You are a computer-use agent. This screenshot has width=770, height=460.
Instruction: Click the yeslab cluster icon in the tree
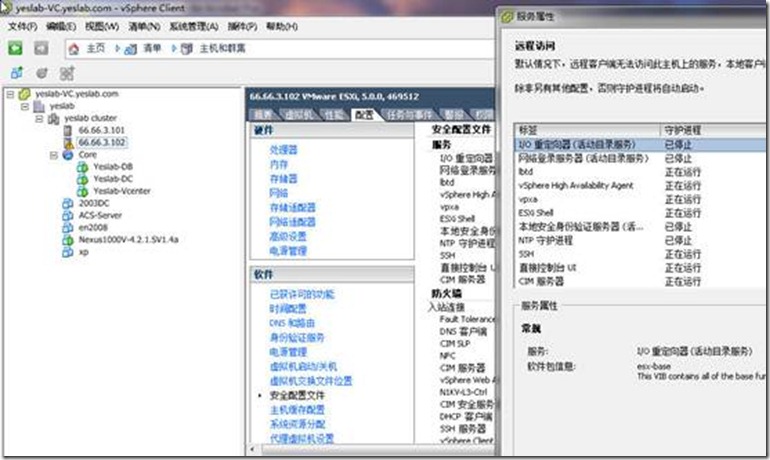point(54,118)
